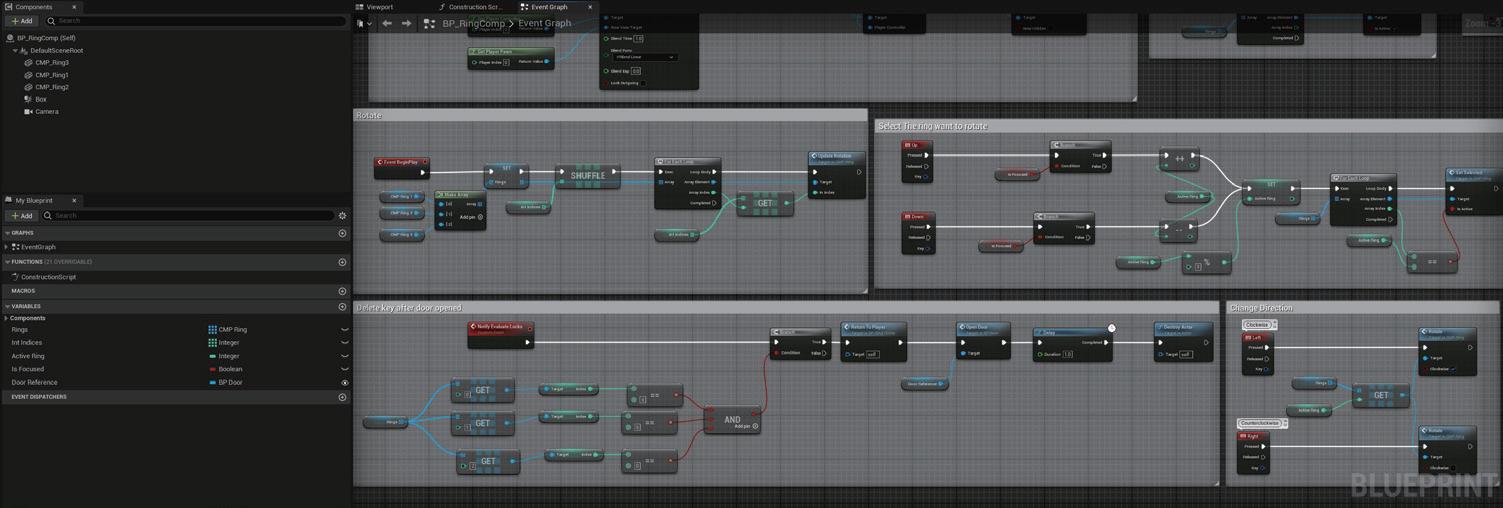Toggle Clockwise checkbox on lower Rotate node
Image resolution: width=1503 pixels, height=508 pixels.
click(1453, 467)
